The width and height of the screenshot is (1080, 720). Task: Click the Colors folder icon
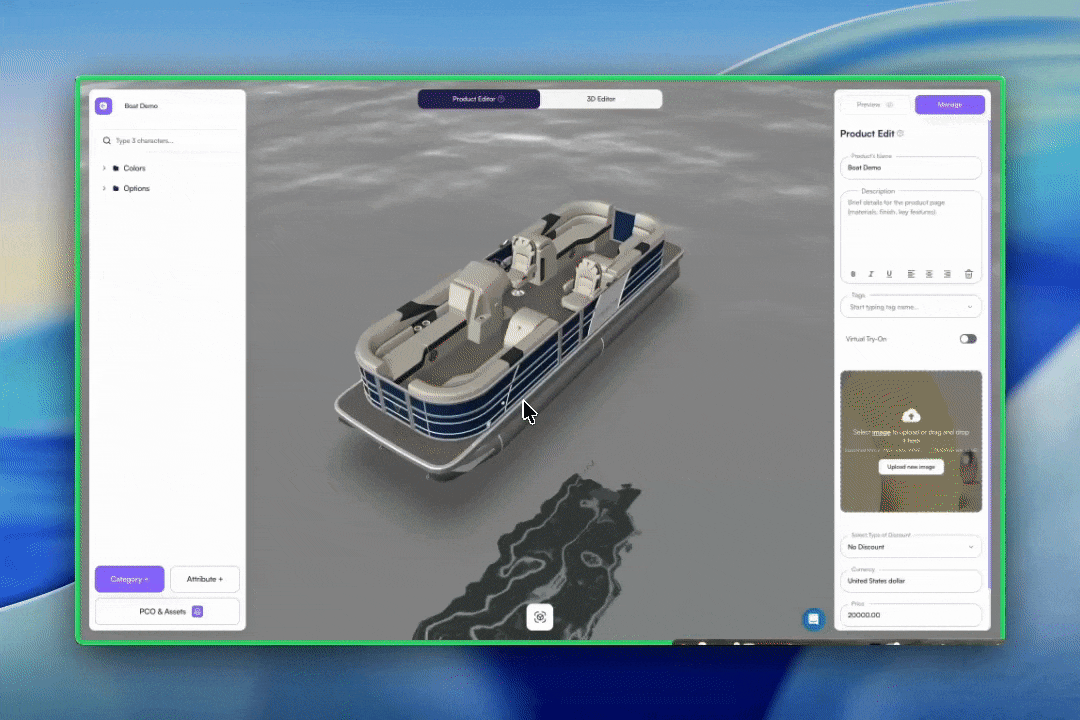click(116, 168)
